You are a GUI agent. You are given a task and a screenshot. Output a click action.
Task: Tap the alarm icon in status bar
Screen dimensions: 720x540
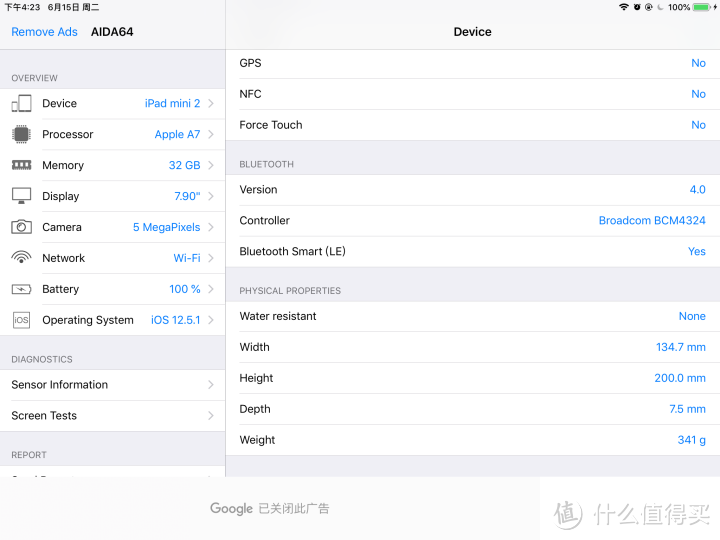point(637,7)
